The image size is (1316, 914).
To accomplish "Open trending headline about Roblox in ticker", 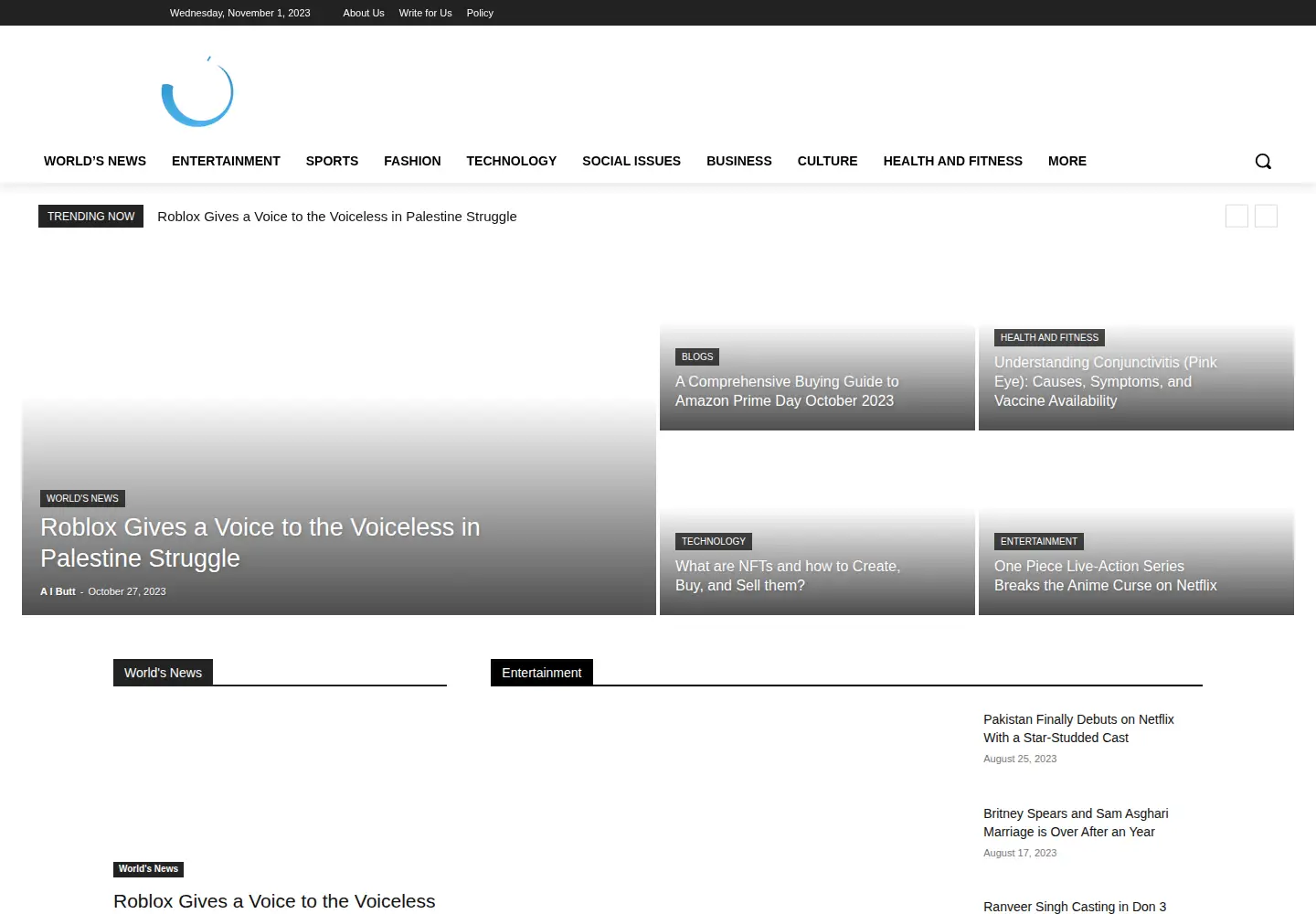I will coord(337,217).
